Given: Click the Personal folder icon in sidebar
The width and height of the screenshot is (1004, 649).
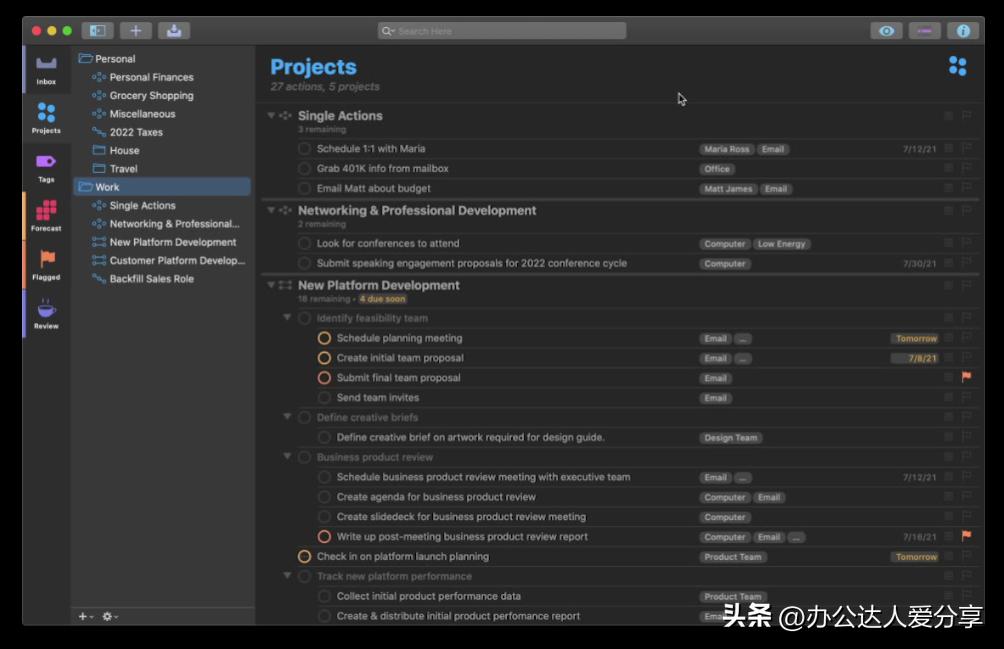Looking at the screenshot, I should tap(85, 58).
